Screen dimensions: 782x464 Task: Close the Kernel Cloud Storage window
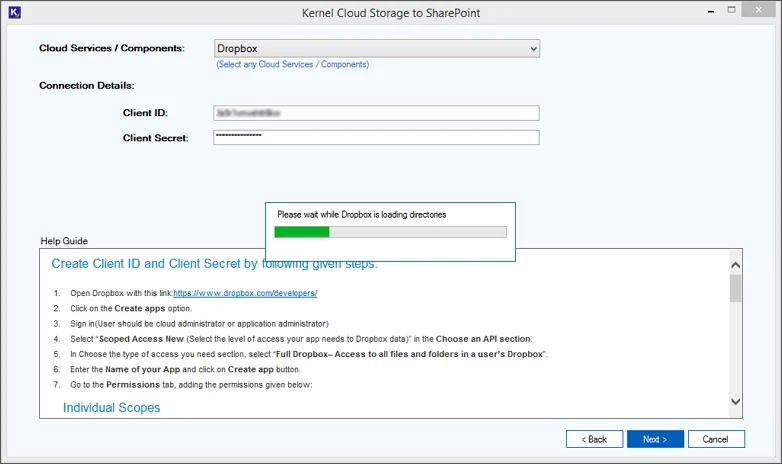coord(759,10)
